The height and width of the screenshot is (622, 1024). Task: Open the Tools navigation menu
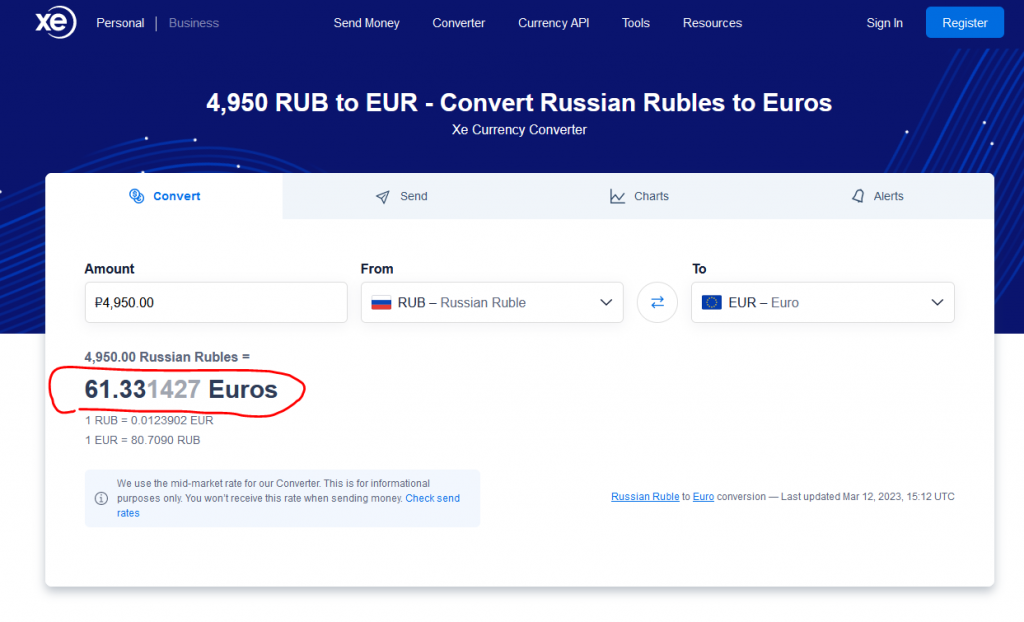point(635,23)
